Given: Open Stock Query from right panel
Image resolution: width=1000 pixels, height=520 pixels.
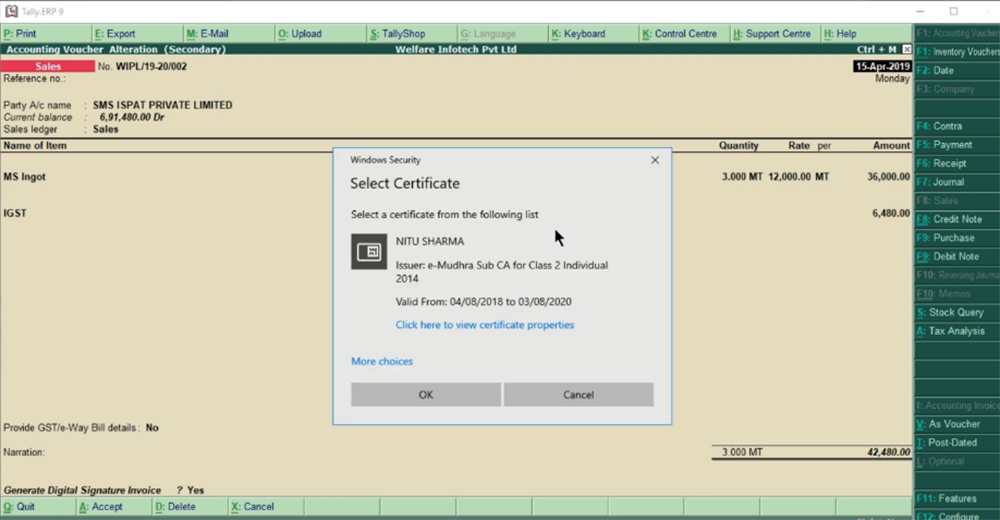Looking at the screenshot, I should (955, 313).
